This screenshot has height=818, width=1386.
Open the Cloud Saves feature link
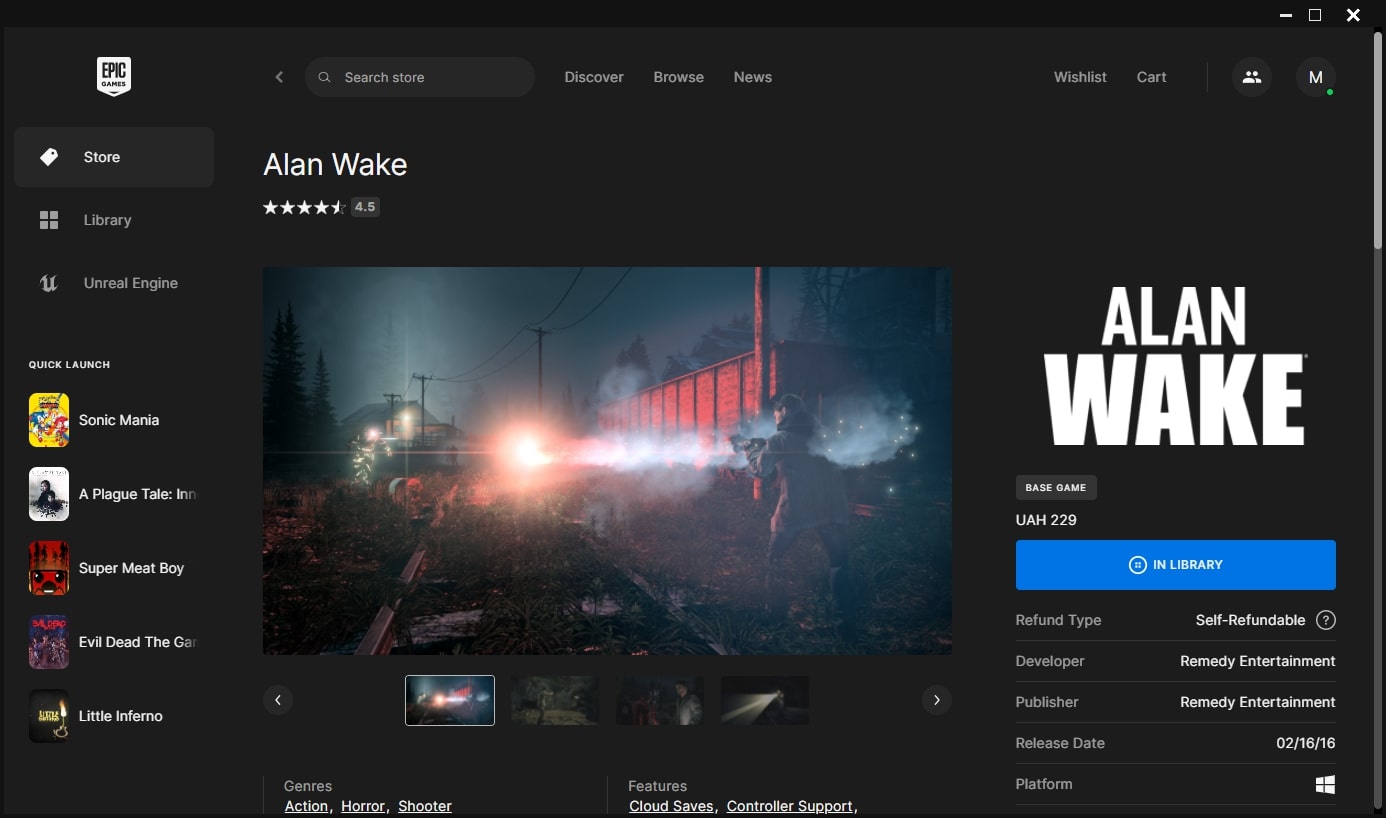(671, 806)
